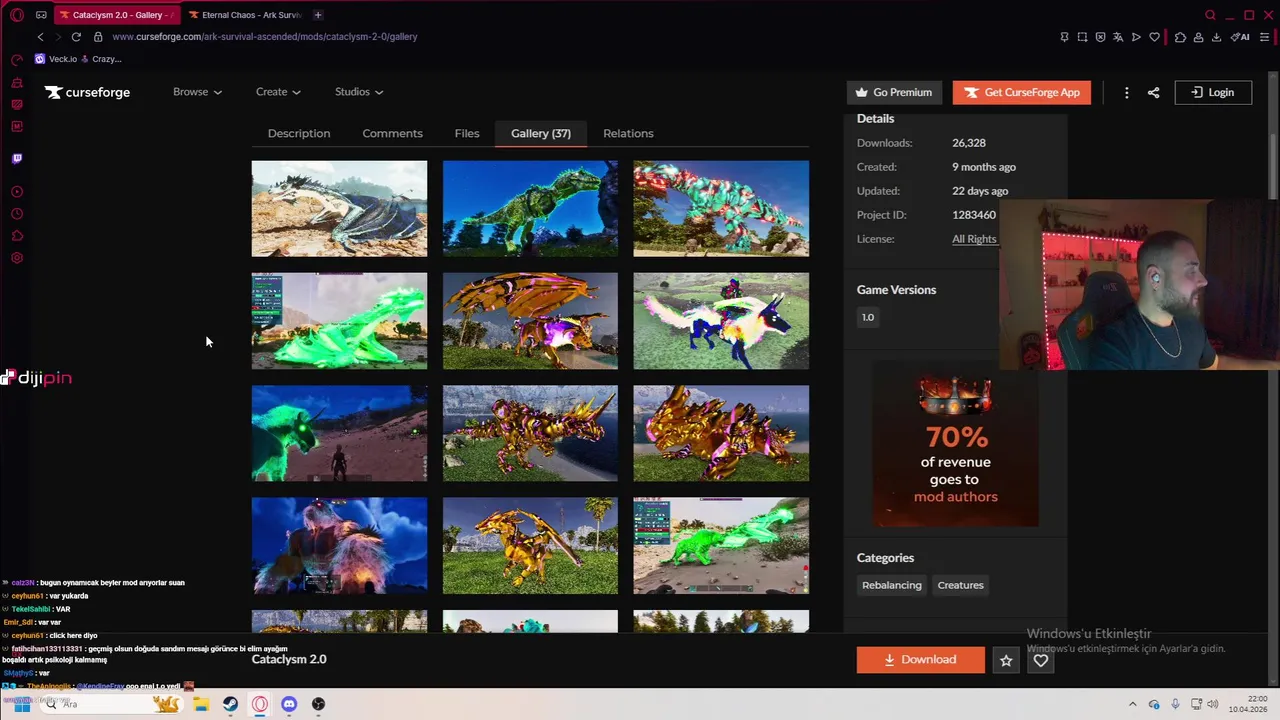The image size is (1280, 720).
Task: Open sidebar Settings gear icon
Action: pyautogui.click(x=17, y=258)
